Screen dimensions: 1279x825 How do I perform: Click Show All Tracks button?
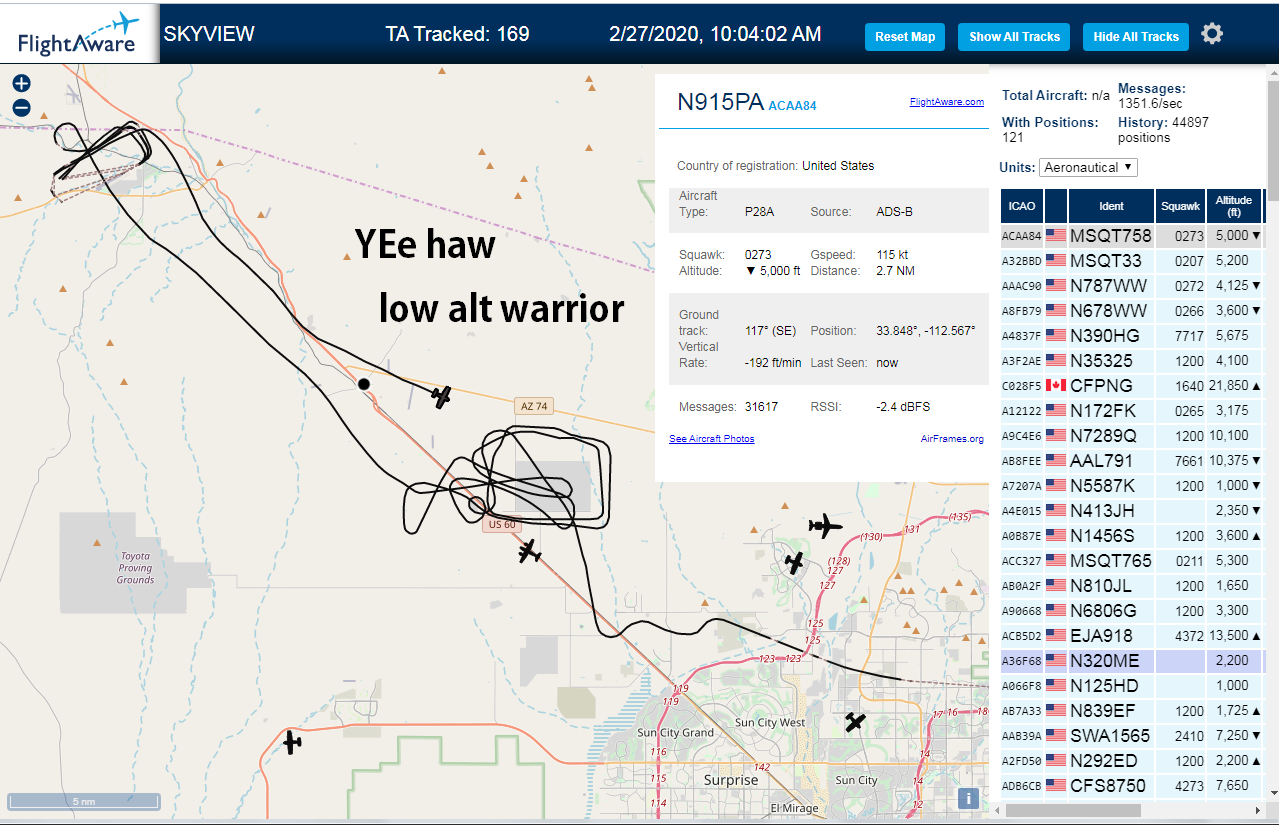(x=1014, y=37)
